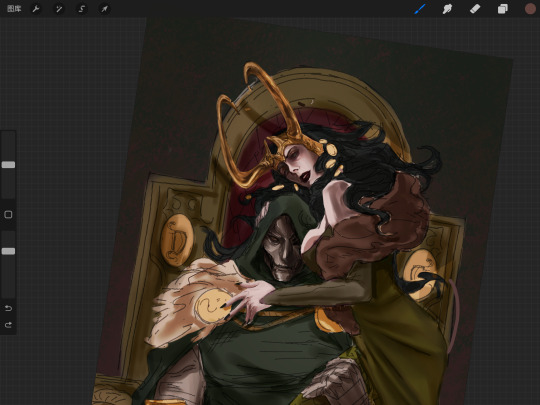Open the active color picker circle
The height and width of the screenshot is (405, 540).
coord(530,9)
